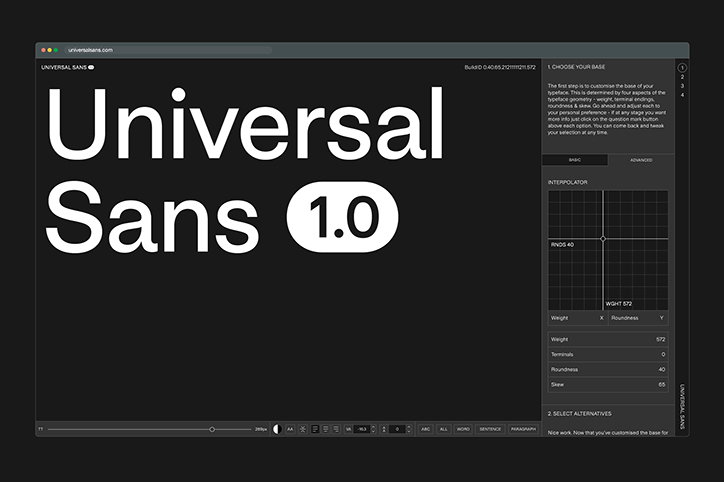
Task: Click the Skew row showing 65
Action: 608,385
